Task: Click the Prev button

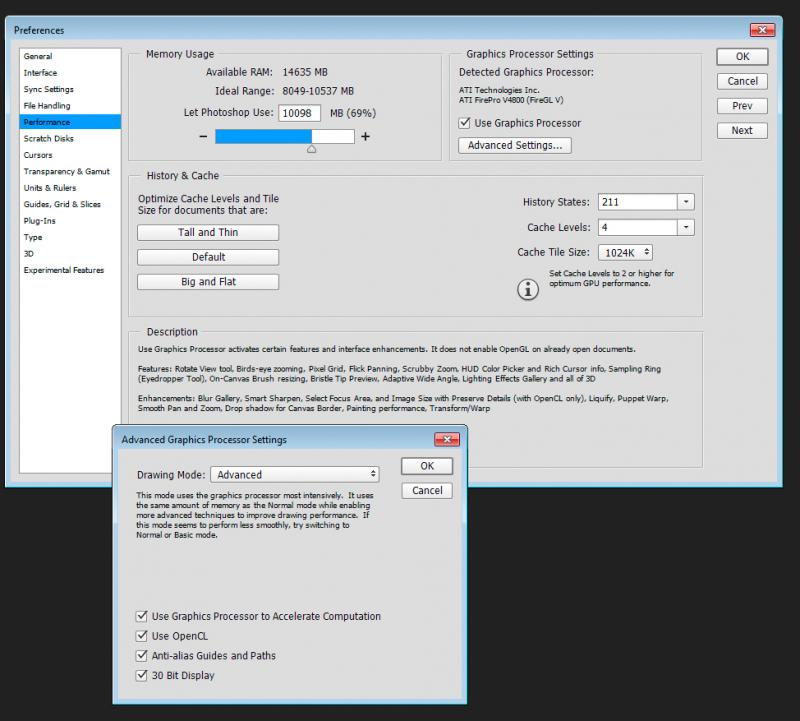Action: pos(742,106)
